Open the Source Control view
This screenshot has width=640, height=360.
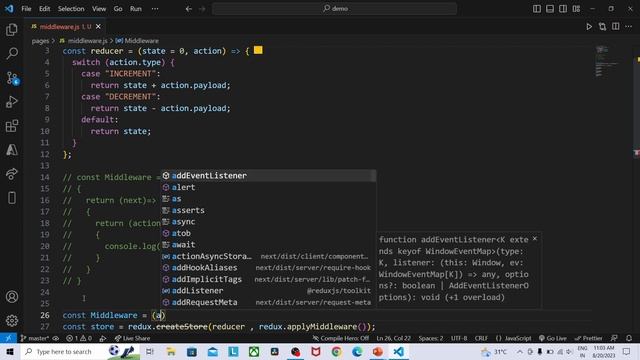pos(12,78)
